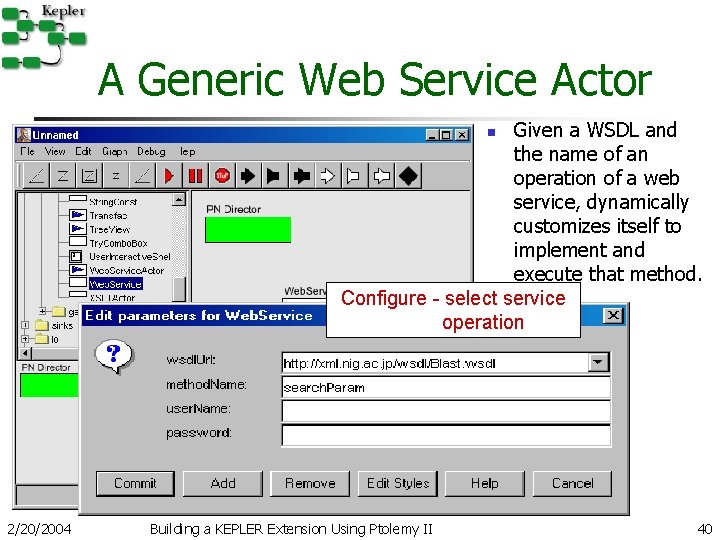Click the Commit button

point(135,484)
